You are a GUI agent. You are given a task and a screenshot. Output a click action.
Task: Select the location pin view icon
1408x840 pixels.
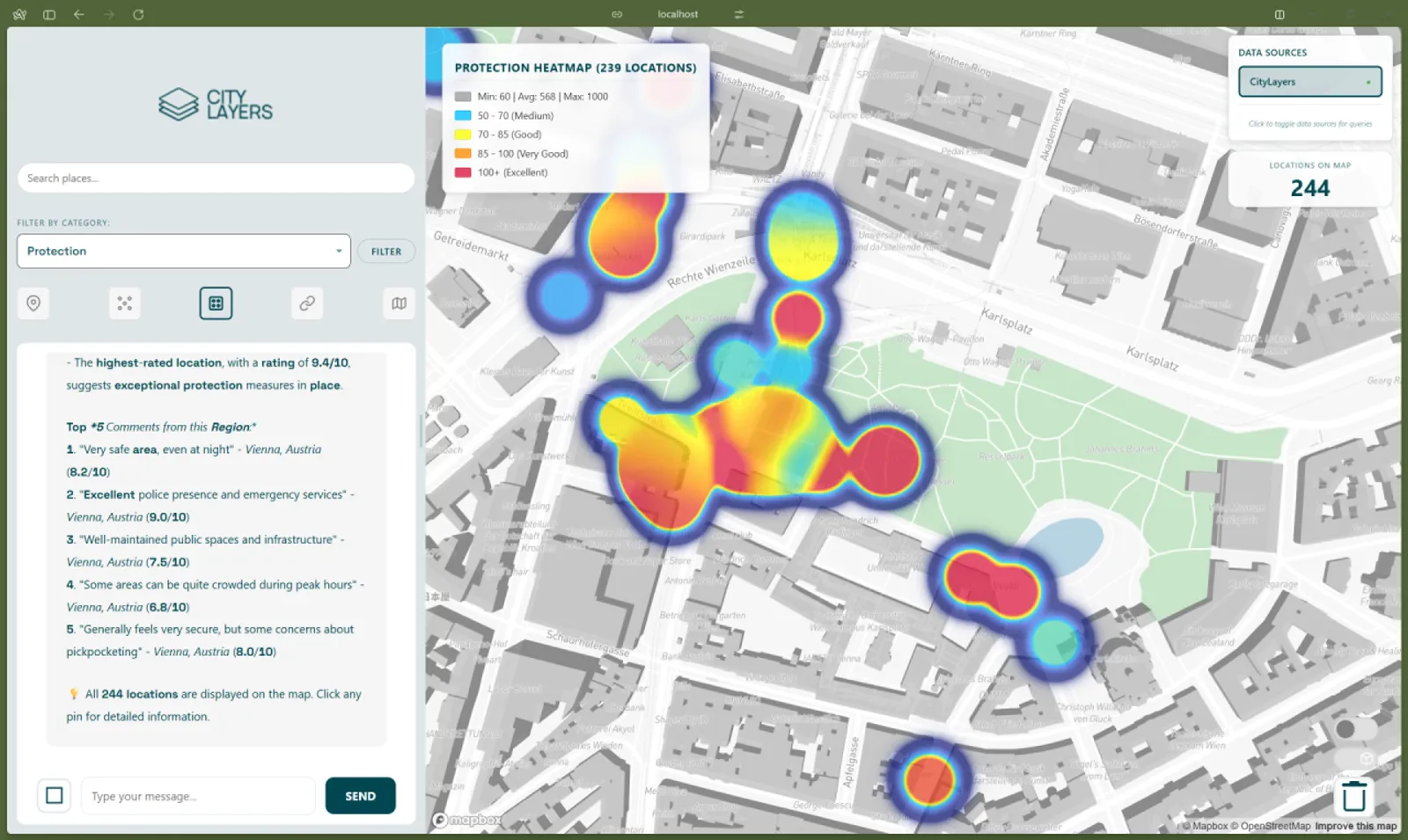click(x=33, y=303)
